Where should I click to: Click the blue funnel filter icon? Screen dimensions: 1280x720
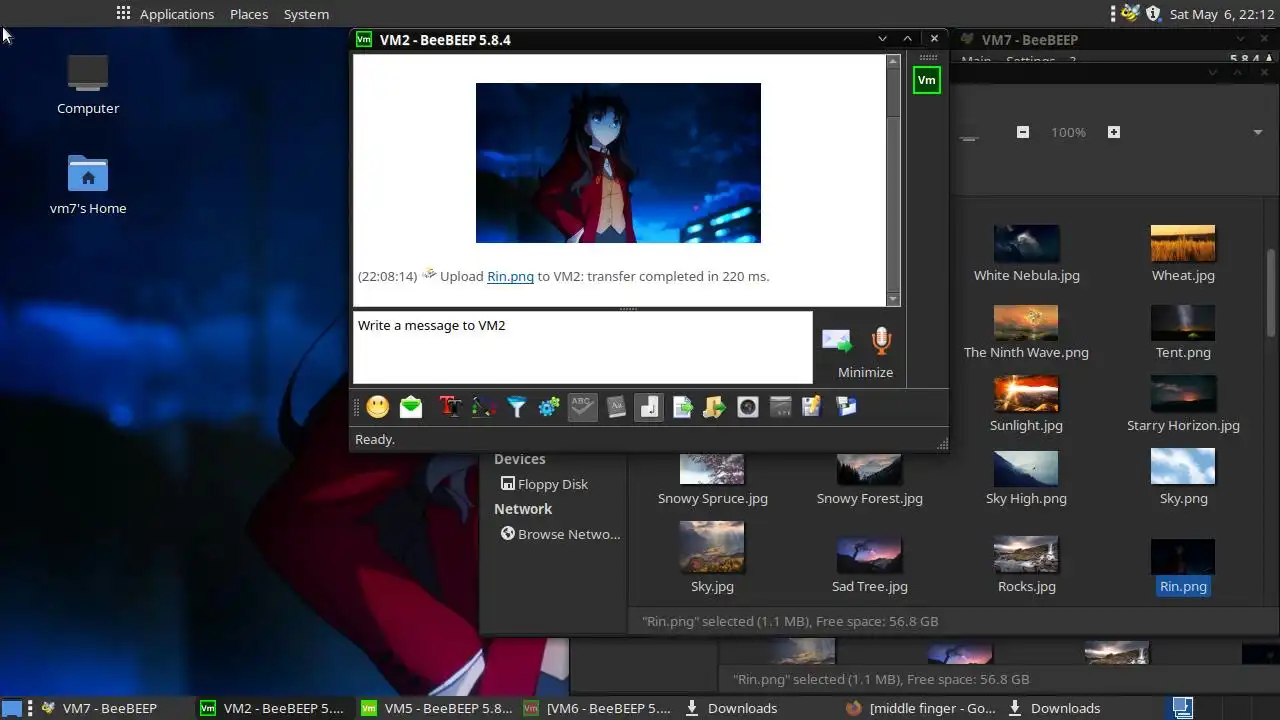(x=516, y=407)
